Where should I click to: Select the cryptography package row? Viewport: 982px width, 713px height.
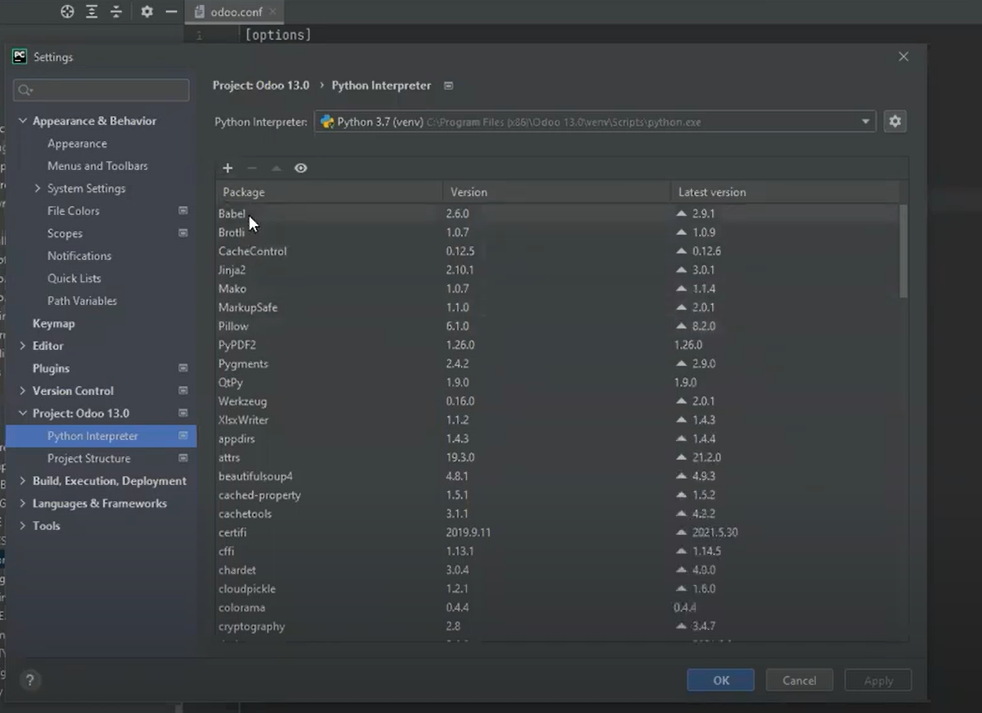coord(557,626)
